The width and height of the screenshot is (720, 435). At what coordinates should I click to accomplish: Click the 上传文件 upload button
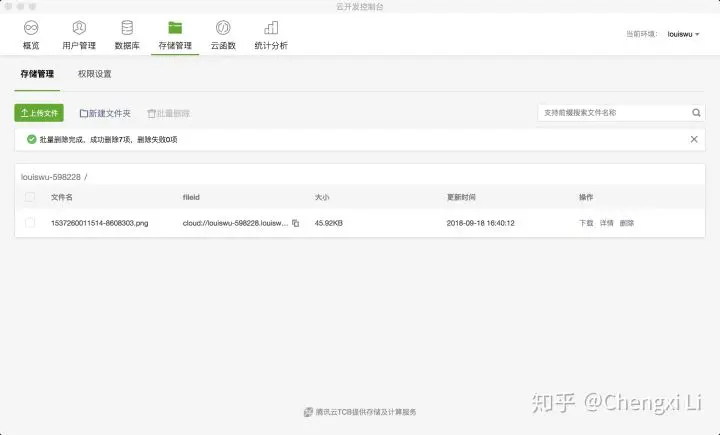[x=39, y=113]
